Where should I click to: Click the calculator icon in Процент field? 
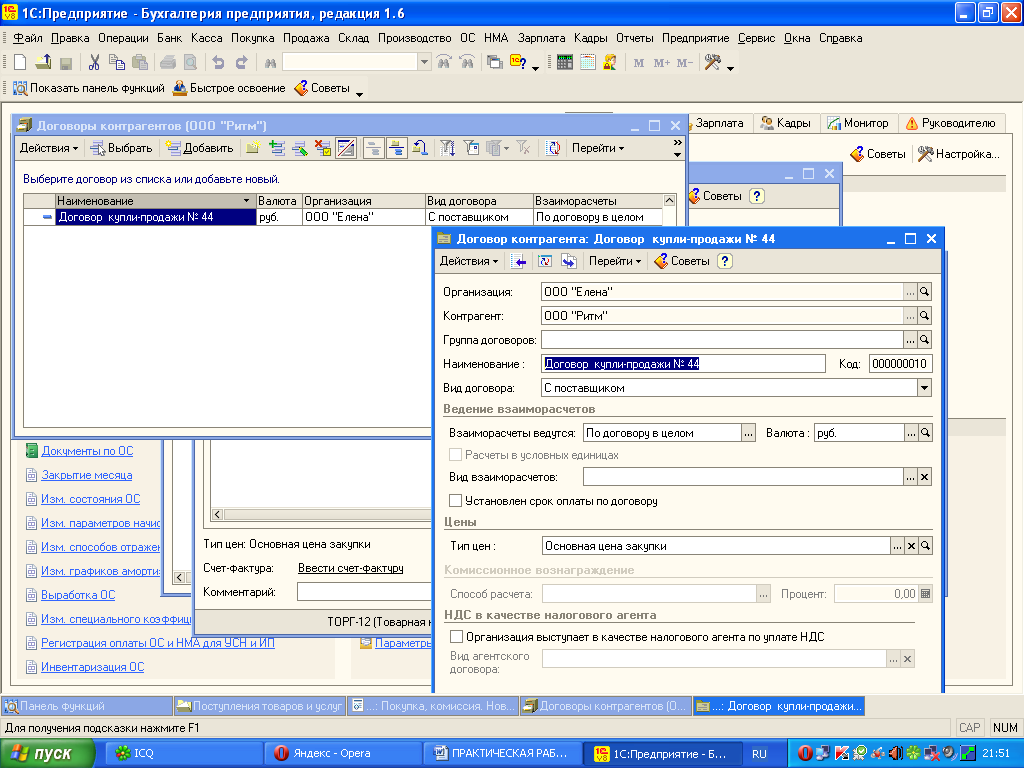pyautogui.click(x=925, y=594)
